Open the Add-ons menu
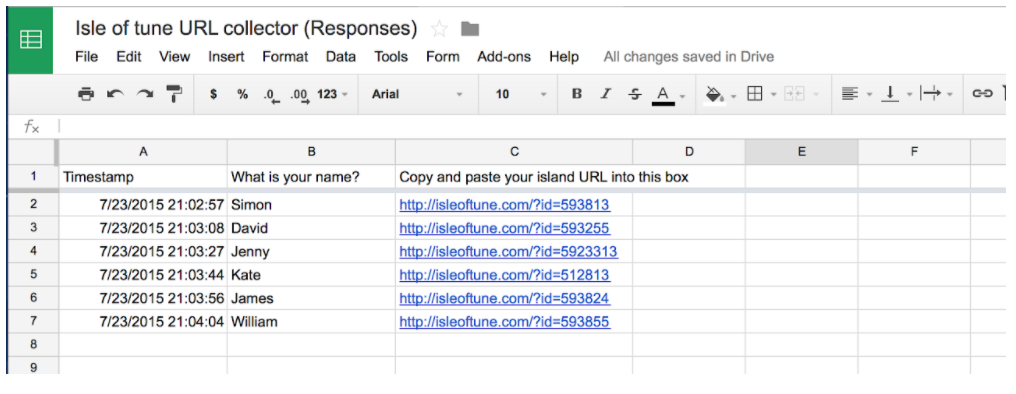The image size is (1016, 394). (x=503, y=57)
